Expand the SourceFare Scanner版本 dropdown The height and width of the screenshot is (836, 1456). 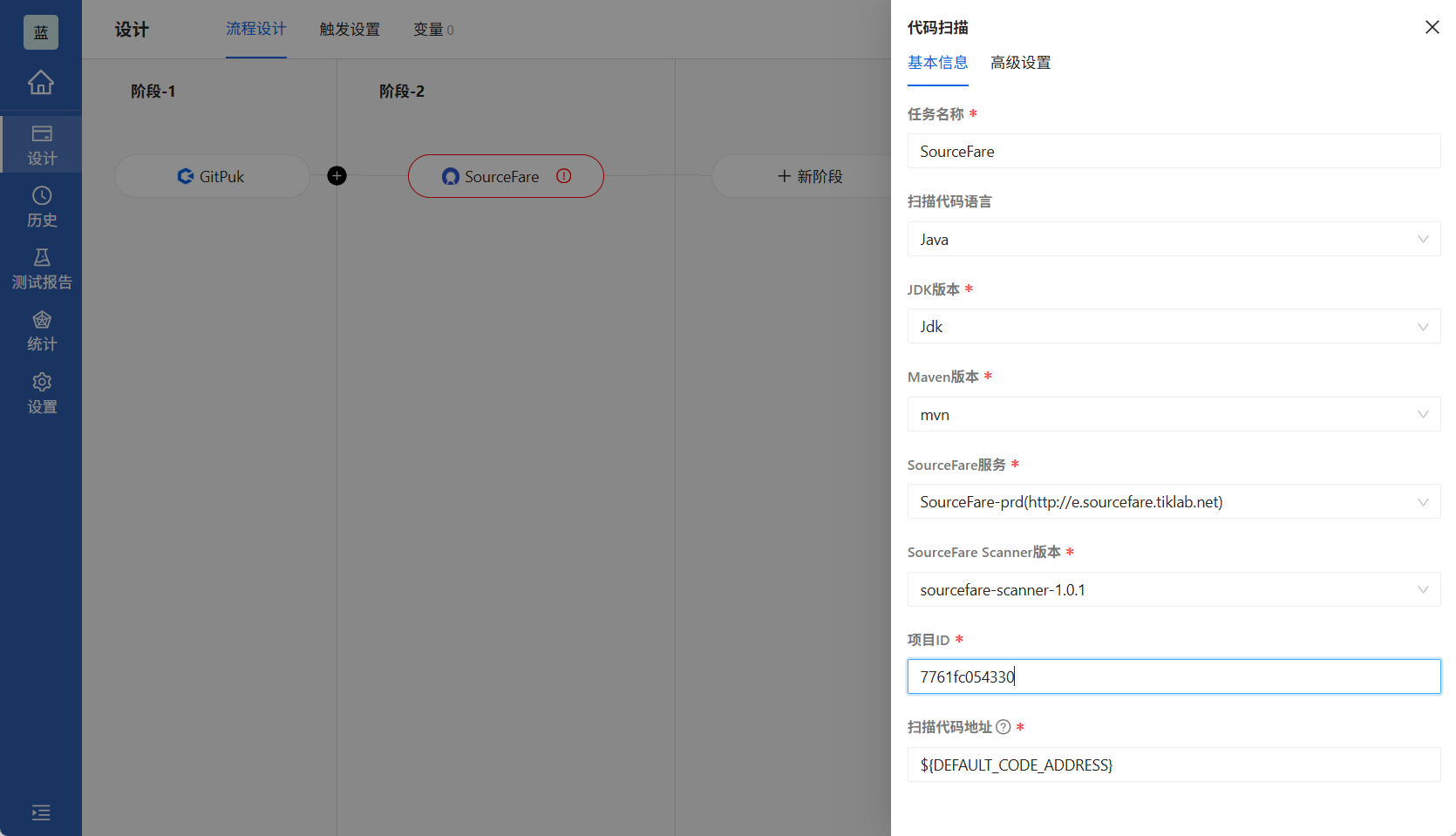(1174, 589)
